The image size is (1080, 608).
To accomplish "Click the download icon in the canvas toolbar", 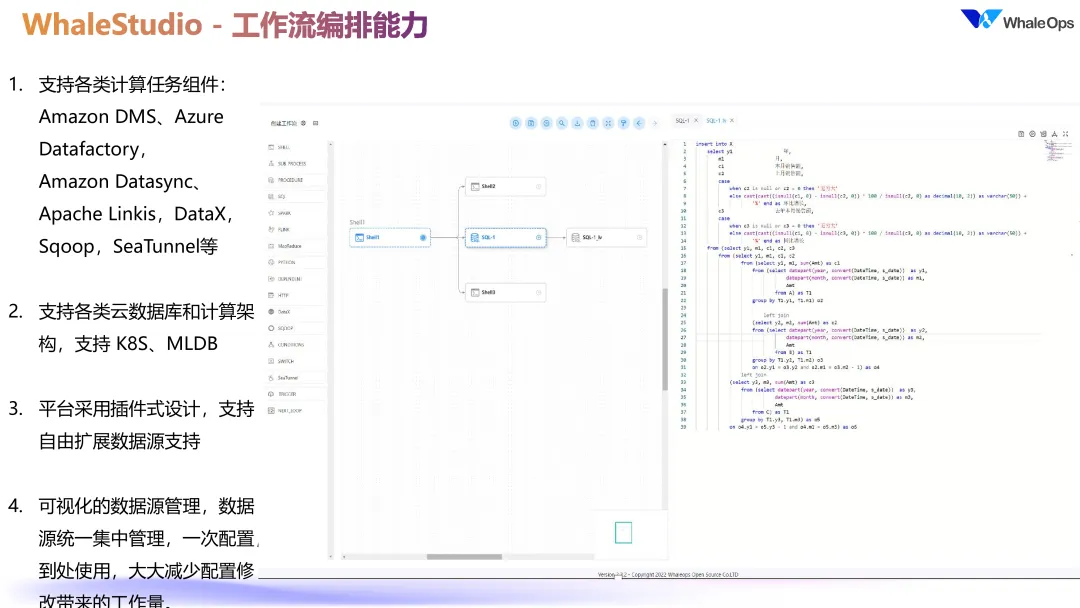I will (577, 123).
